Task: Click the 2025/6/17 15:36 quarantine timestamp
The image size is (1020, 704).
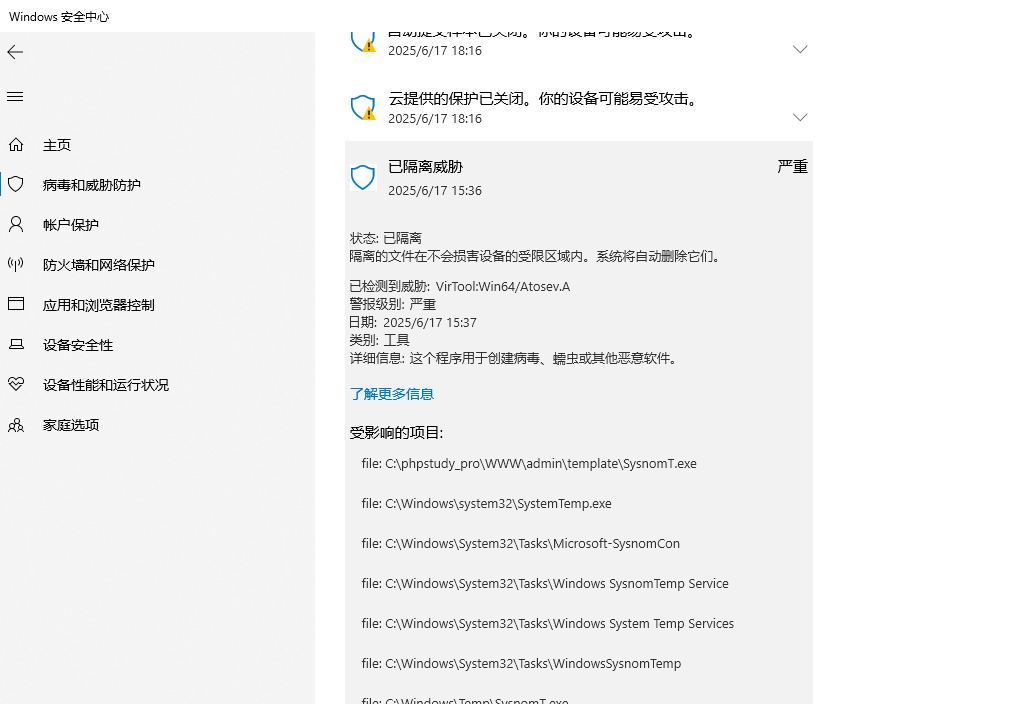Action: tap(435, 191)
